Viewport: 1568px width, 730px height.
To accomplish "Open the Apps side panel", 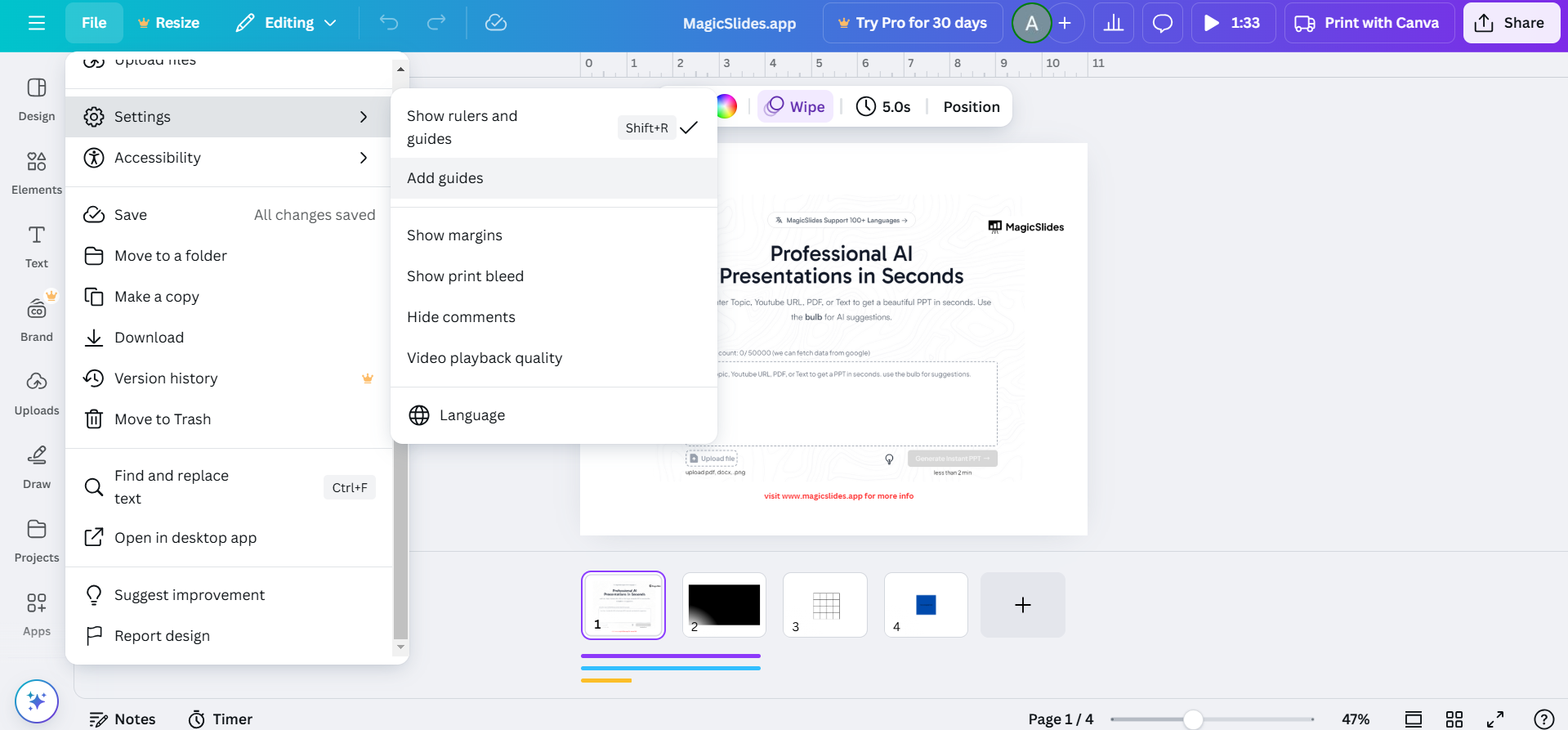I will click(37, 614).
